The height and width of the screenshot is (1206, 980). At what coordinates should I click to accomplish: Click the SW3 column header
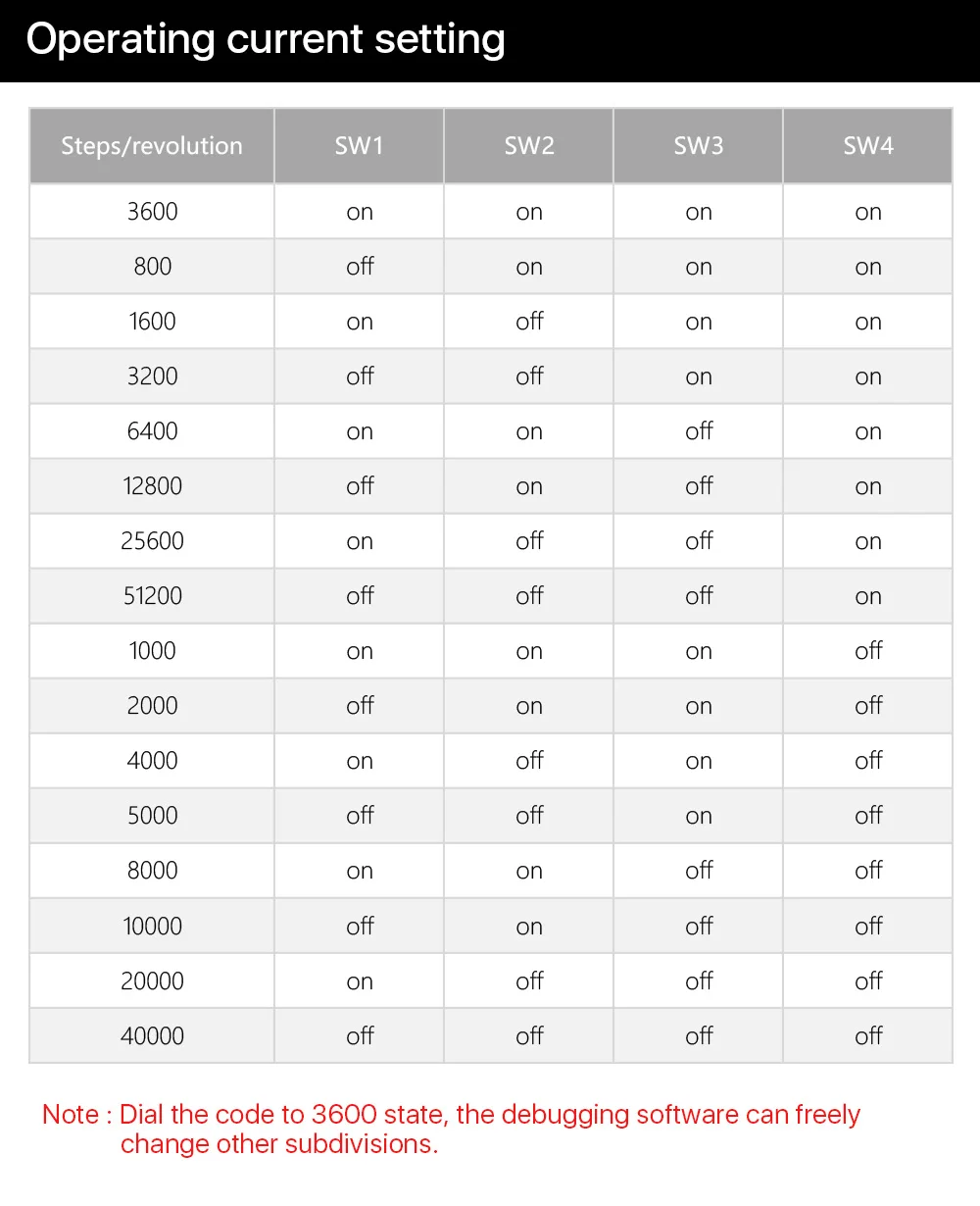click(699, 146)
